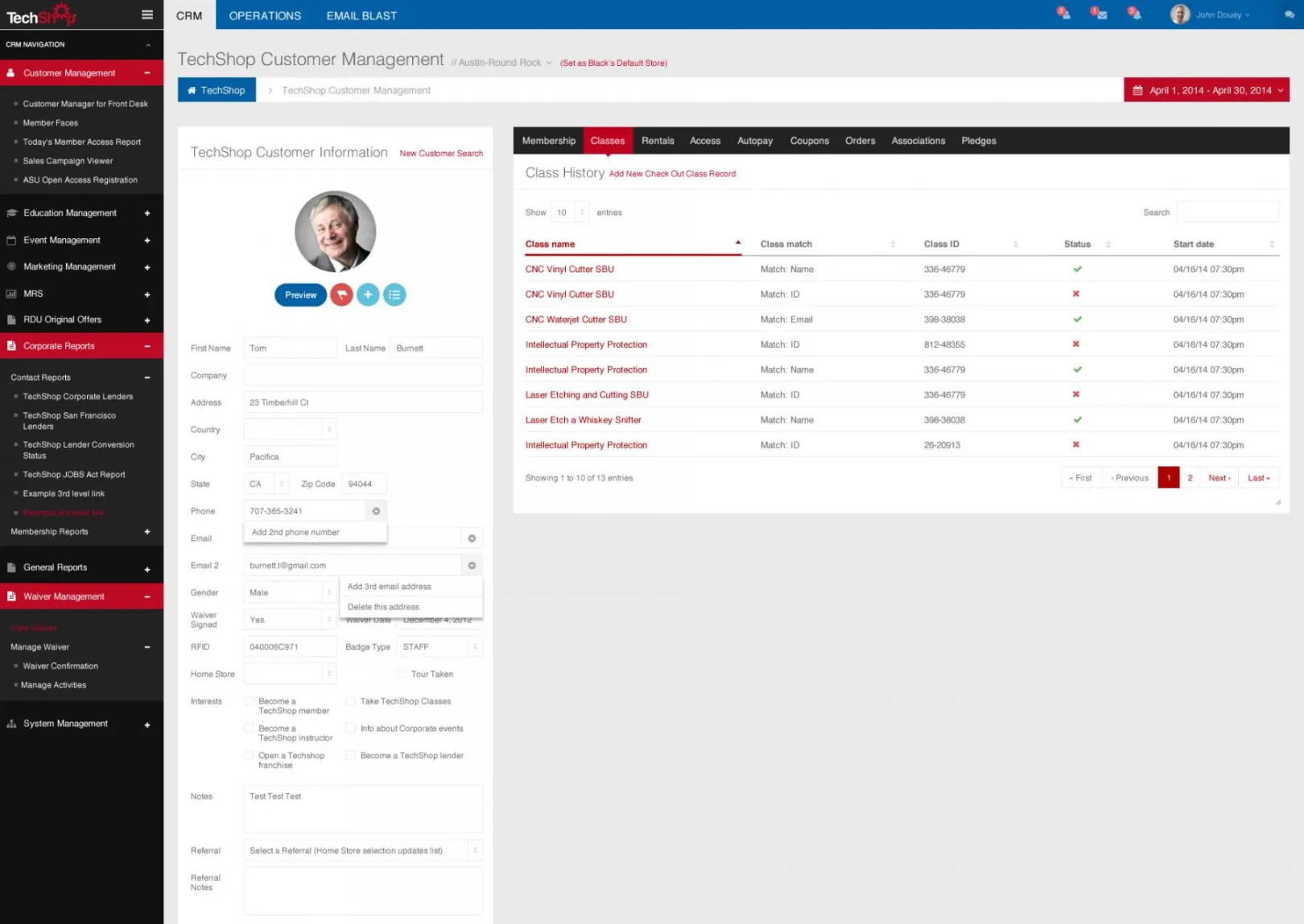Image resolution: width=1304 pixels, height=924 pixels.
Task: Click the calendar icon in date range button
Action: 1137,90
